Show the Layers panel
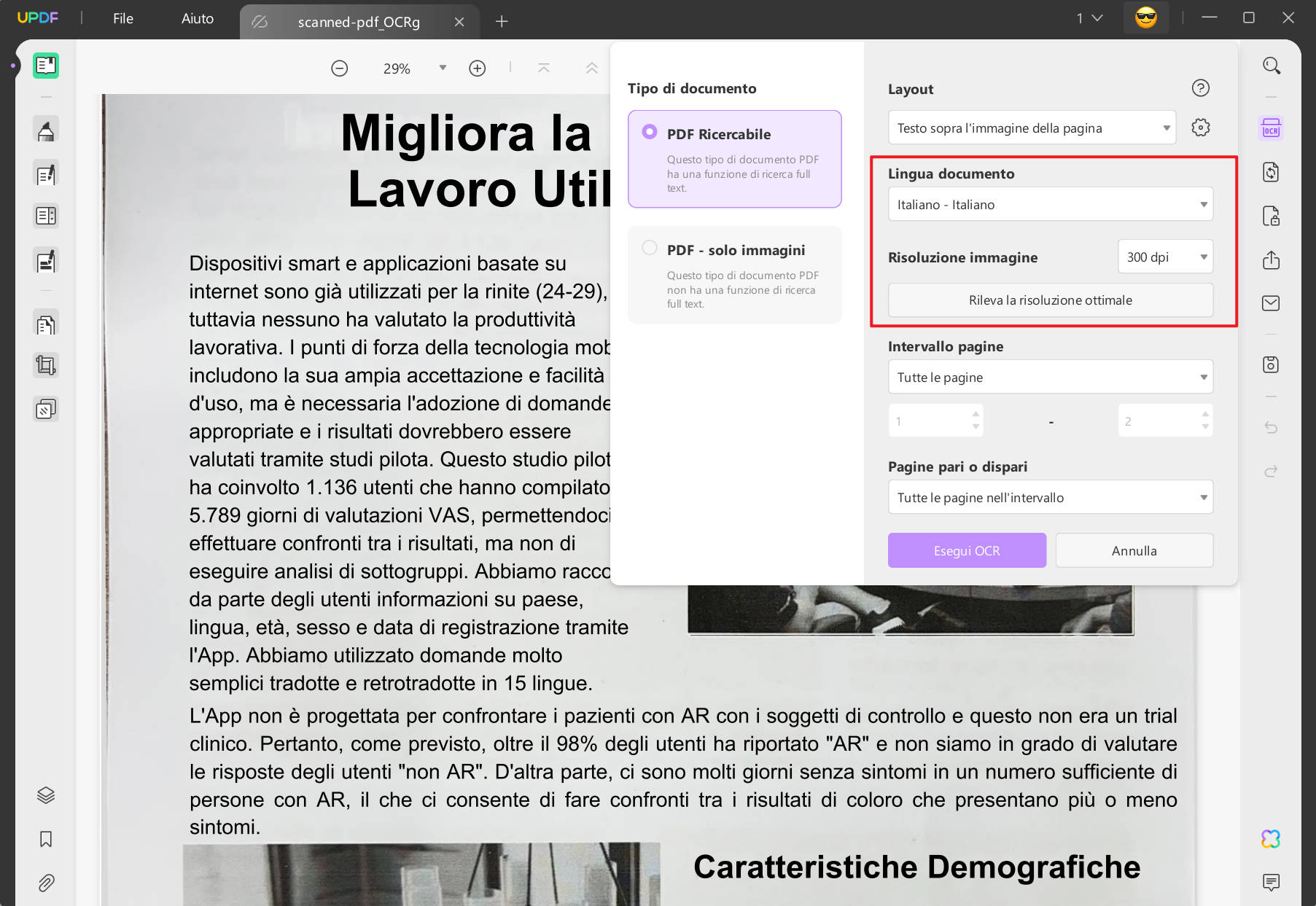This screenshot has width=1316, height=906. [x=46, y=795]
